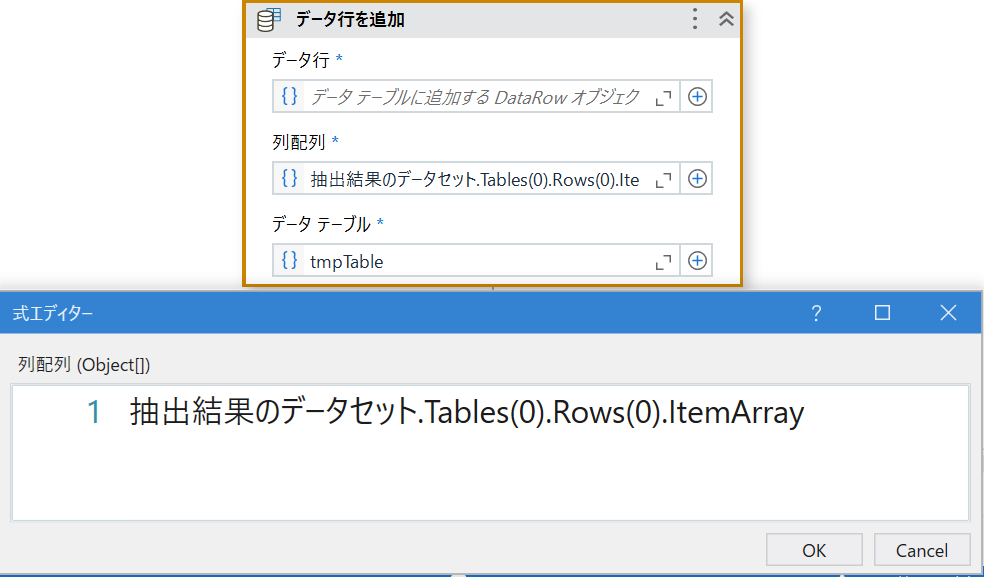Click the help question mark in 式エディター
Viewport: 984px width, 577px height.
click(816, 313)
